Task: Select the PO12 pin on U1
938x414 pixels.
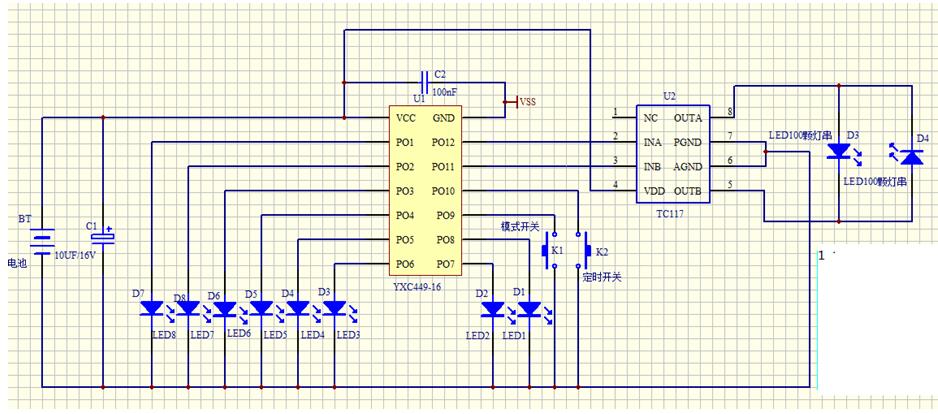Action: point(443,142)
